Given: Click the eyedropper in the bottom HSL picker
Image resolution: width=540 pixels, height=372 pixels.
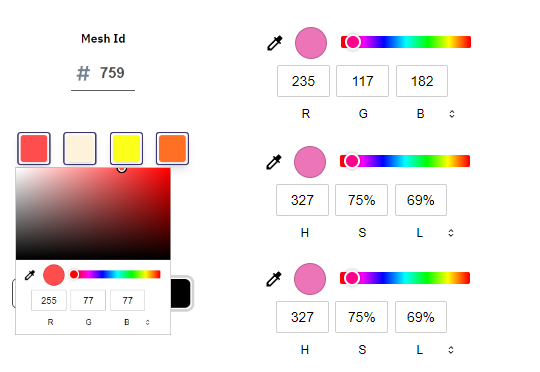Looking at the screenshot, I should click(274, 279).
